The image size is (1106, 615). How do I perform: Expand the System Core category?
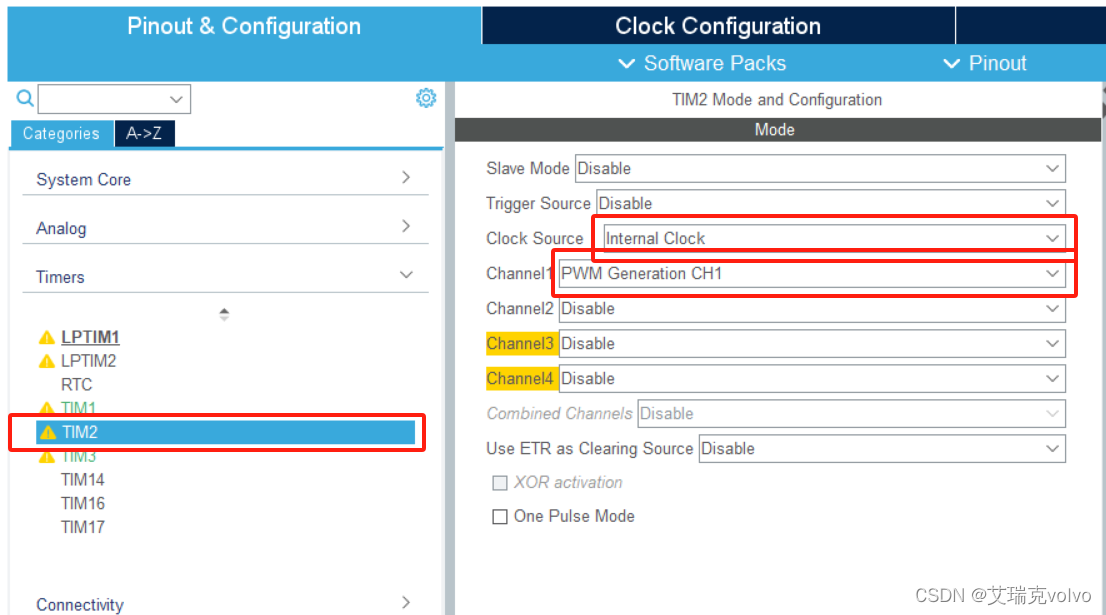(226, 179)
